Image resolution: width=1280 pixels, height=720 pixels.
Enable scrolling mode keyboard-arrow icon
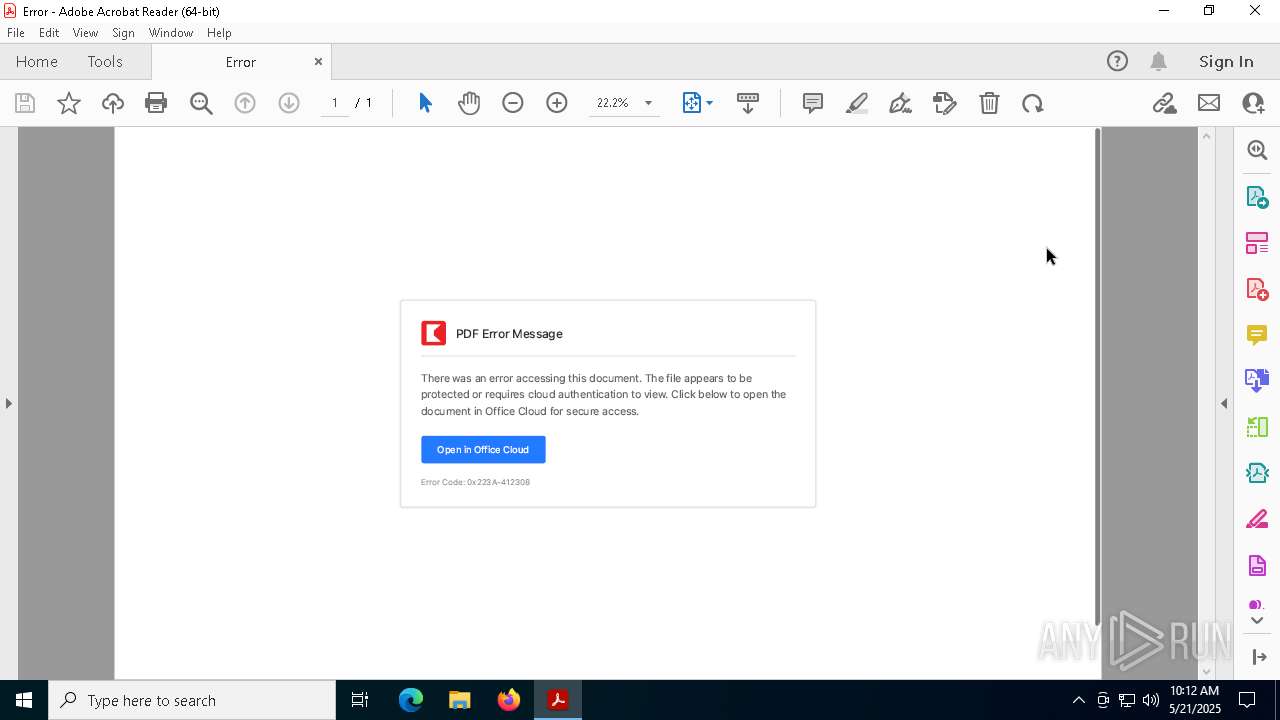coord(748,103)
